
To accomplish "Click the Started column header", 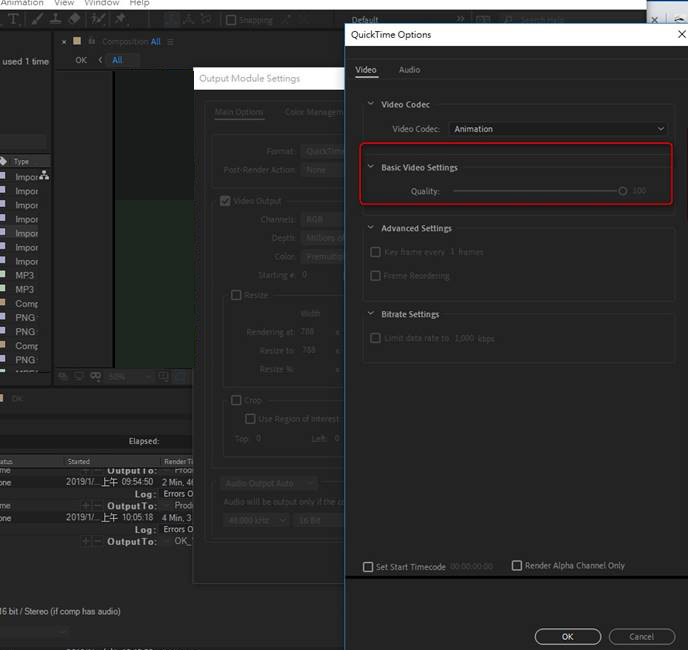I will pos(79,461).
